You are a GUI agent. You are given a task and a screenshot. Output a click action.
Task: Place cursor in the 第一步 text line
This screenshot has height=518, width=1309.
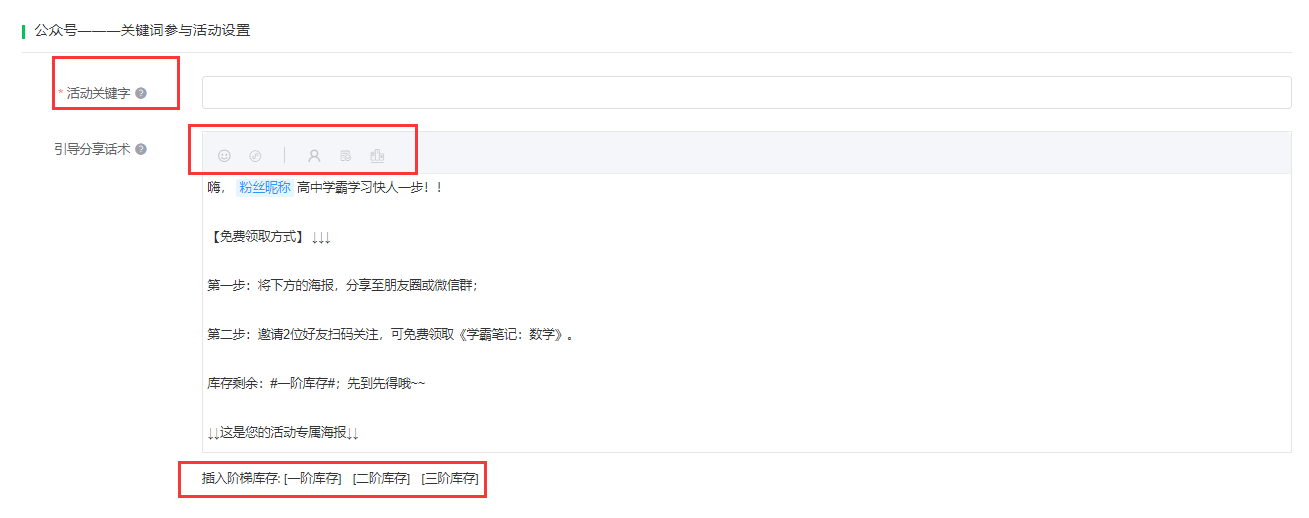(x=343, y=285)
